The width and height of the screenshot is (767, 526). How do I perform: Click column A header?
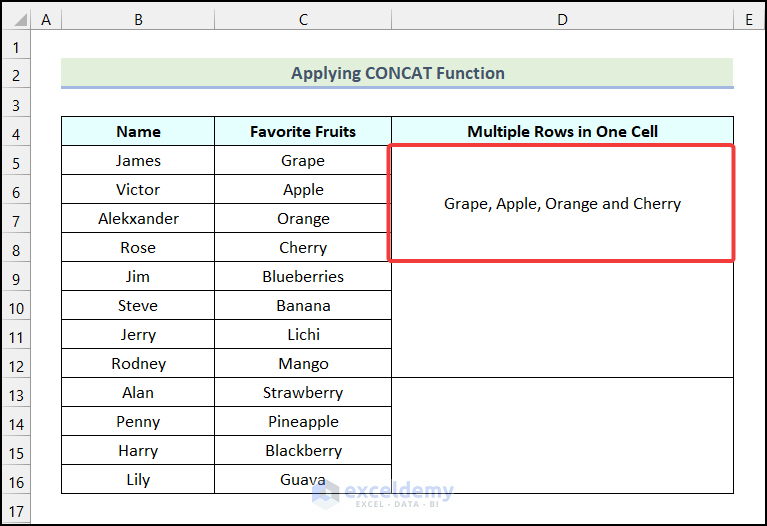coord(46,20)
